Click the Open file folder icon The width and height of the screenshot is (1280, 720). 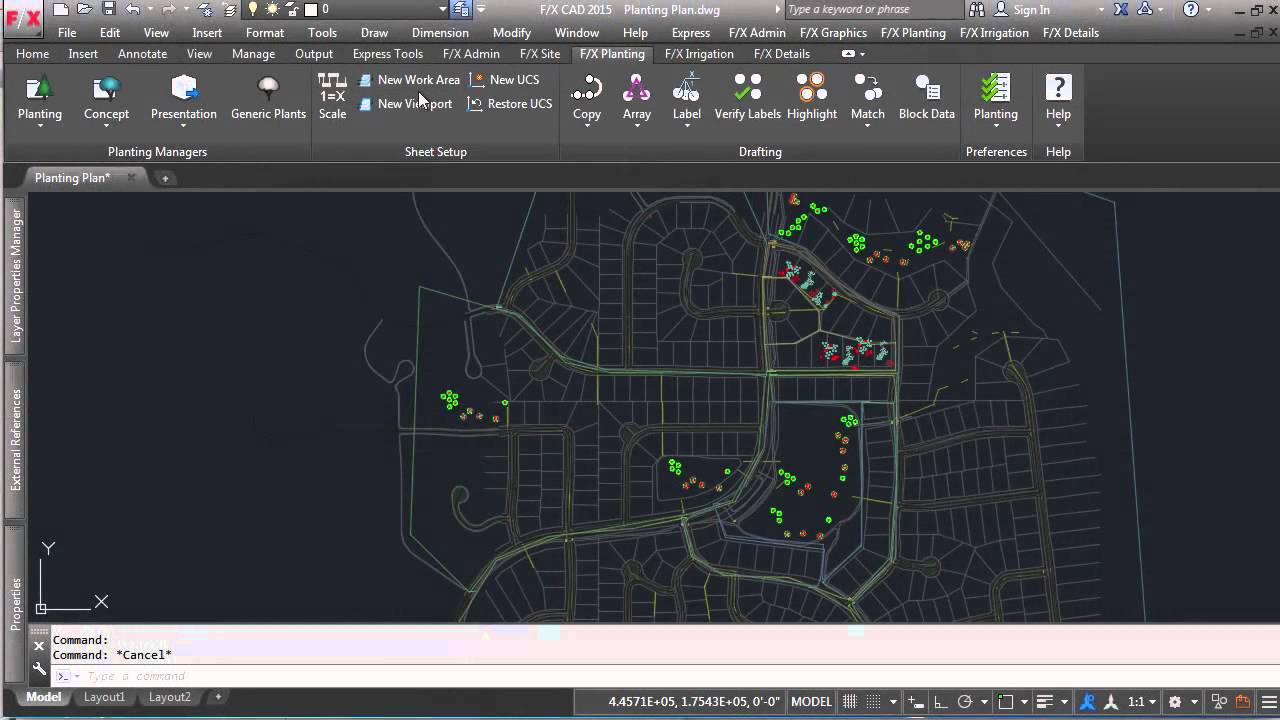(x=85, y=9)
